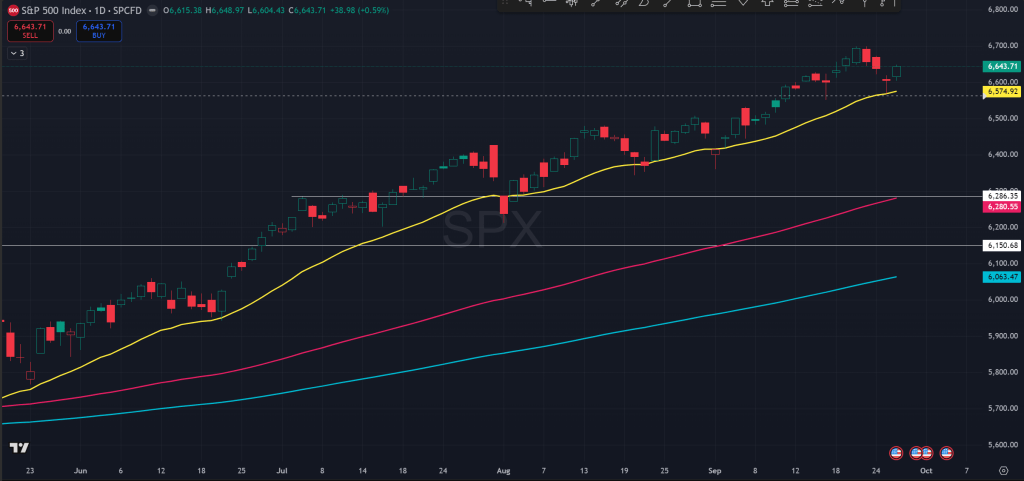Open the rightmost event flag near Oct
Image resolution: width=1024 pixels, height=481 pixels.
click(945, 452)
